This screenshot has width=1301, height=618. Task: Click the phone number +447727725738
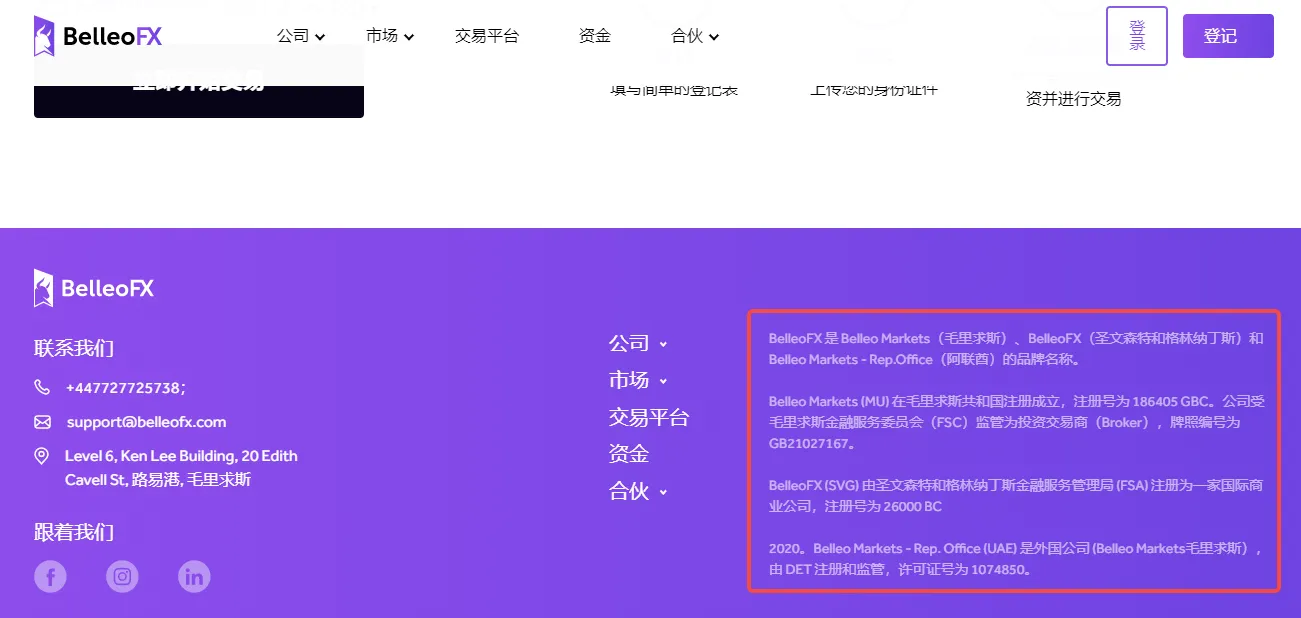126,388
